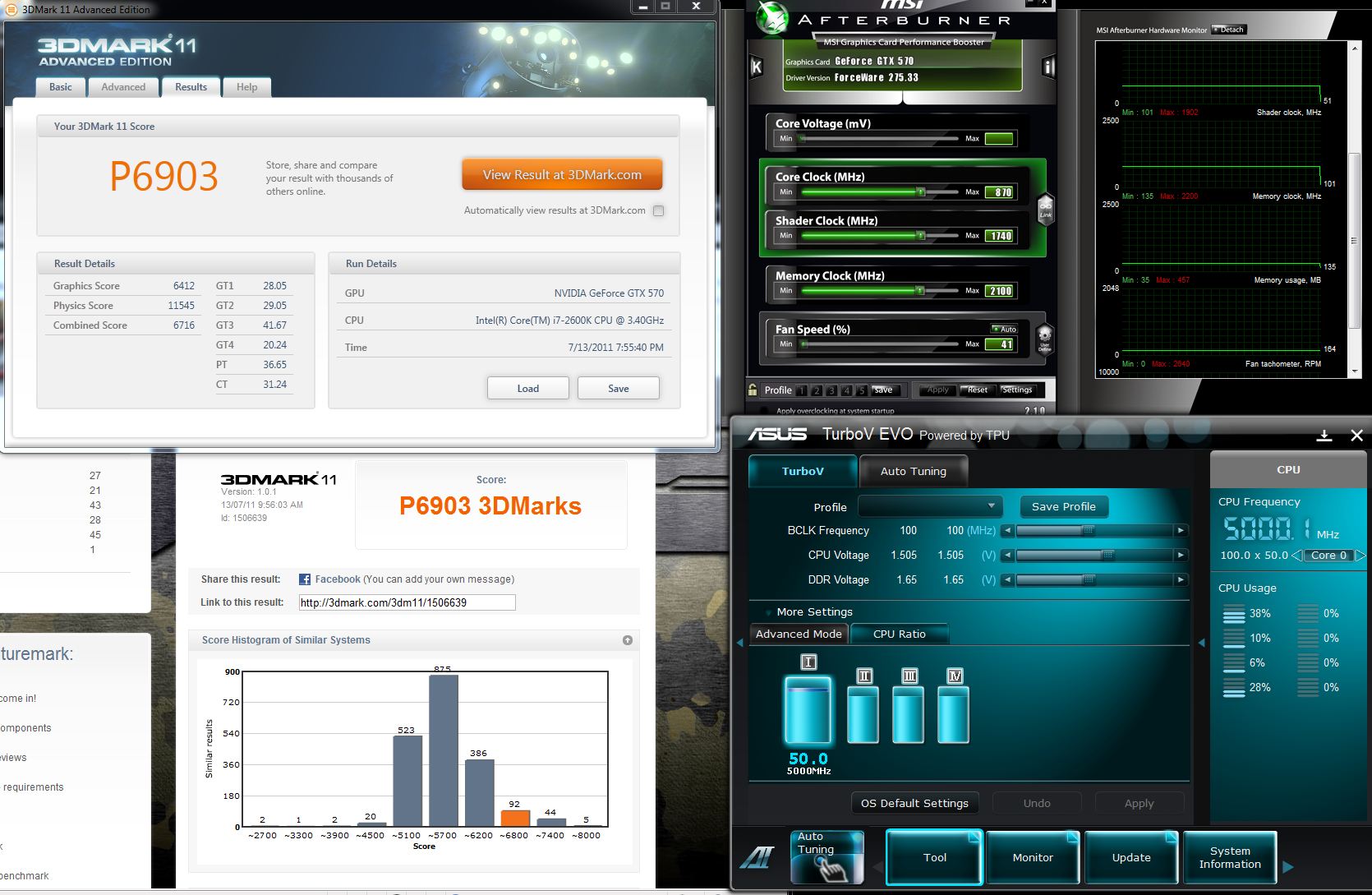Image resolution: width=1372 pixels, height=895 pixels.
Task: Click the Facebook icon beside share link
Action: [305, 579]
